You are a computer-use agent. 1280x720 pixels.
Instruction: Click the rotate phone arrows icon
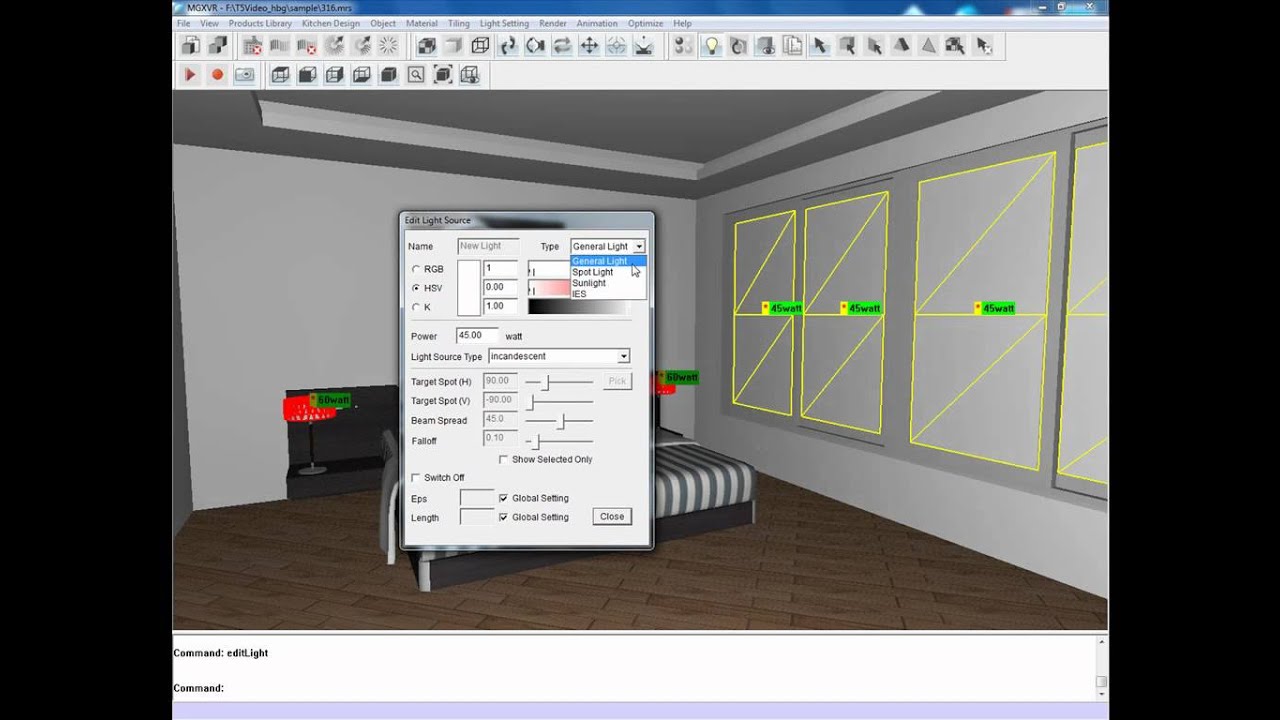pos(508,45)
